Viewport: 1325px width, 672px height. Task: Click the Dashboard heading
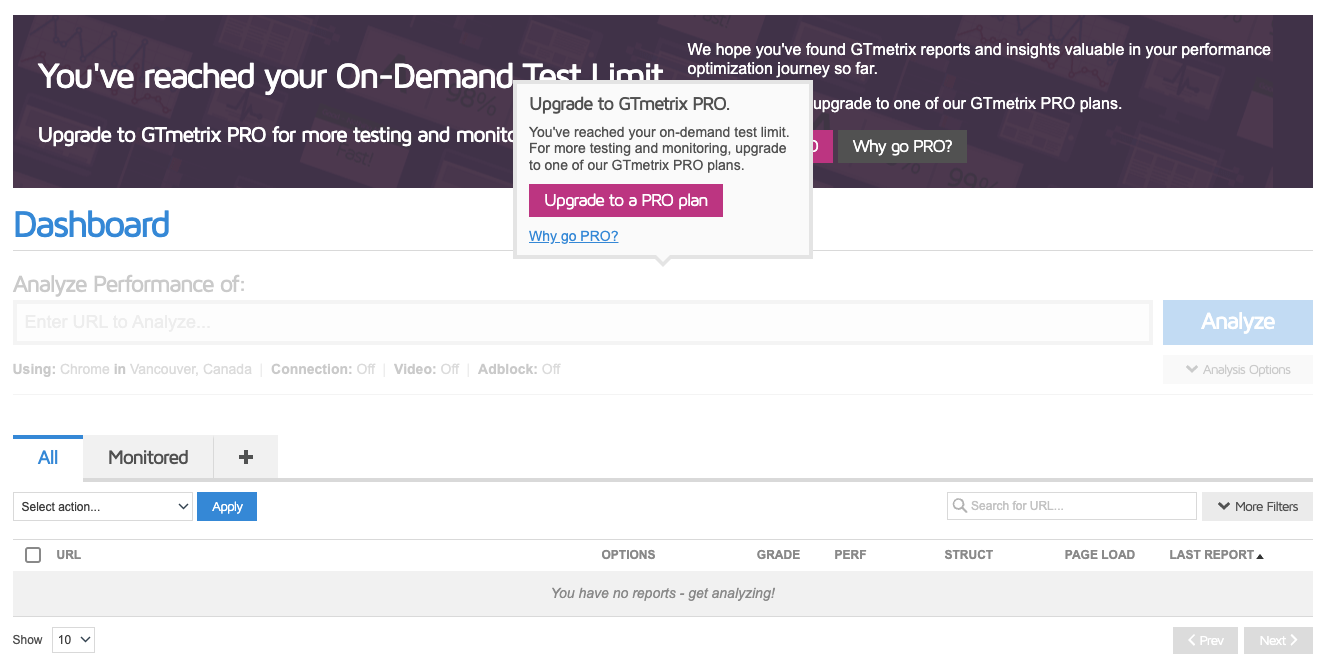(x=91, y=224)
